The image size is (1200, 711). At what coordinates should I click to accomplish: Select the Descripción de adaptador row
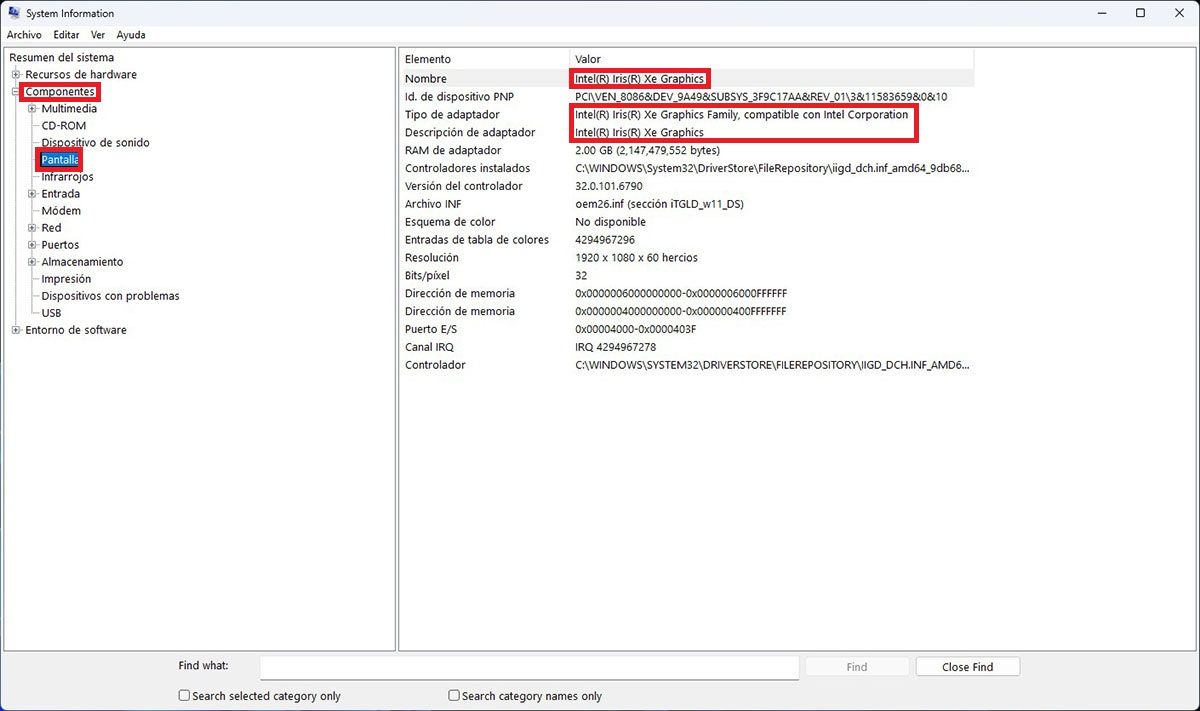[686, 132]
